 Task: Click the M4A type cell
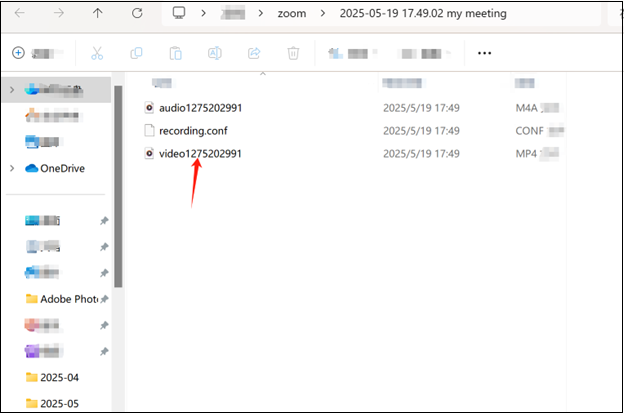pyautogui.click(x=537, y=108)
